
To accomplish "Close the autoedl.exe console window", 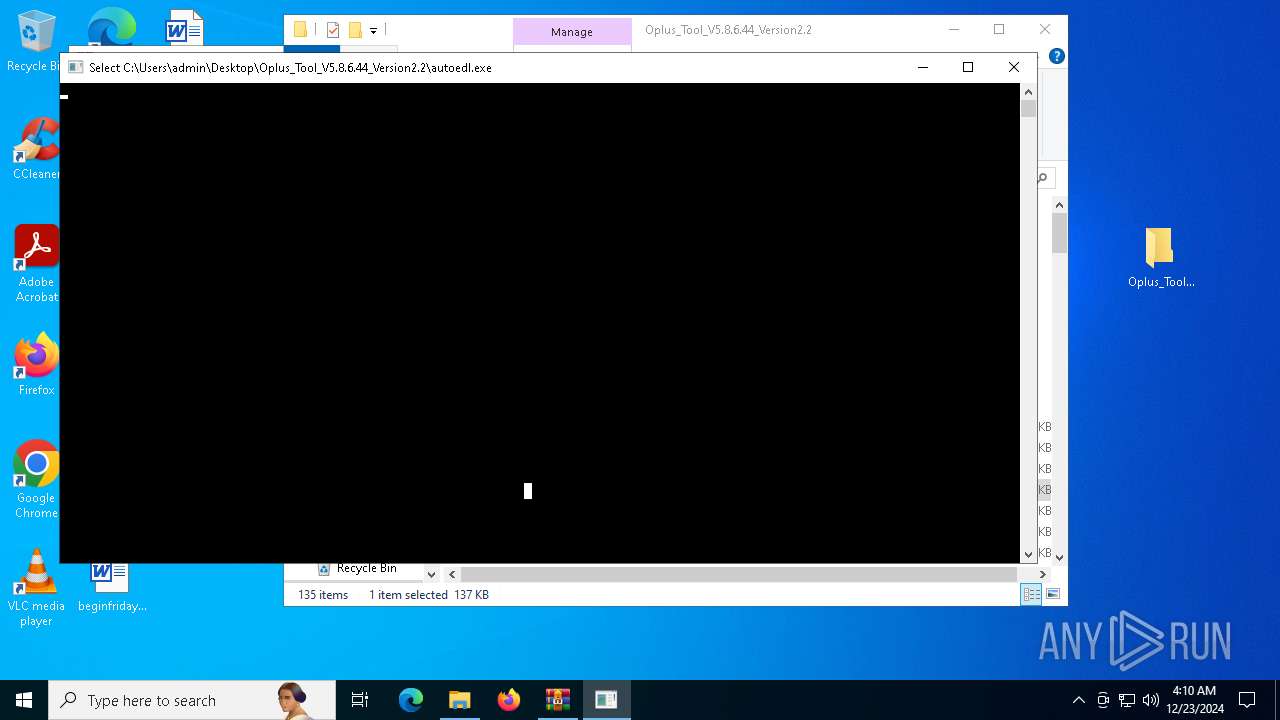I will coord(1014,67).
